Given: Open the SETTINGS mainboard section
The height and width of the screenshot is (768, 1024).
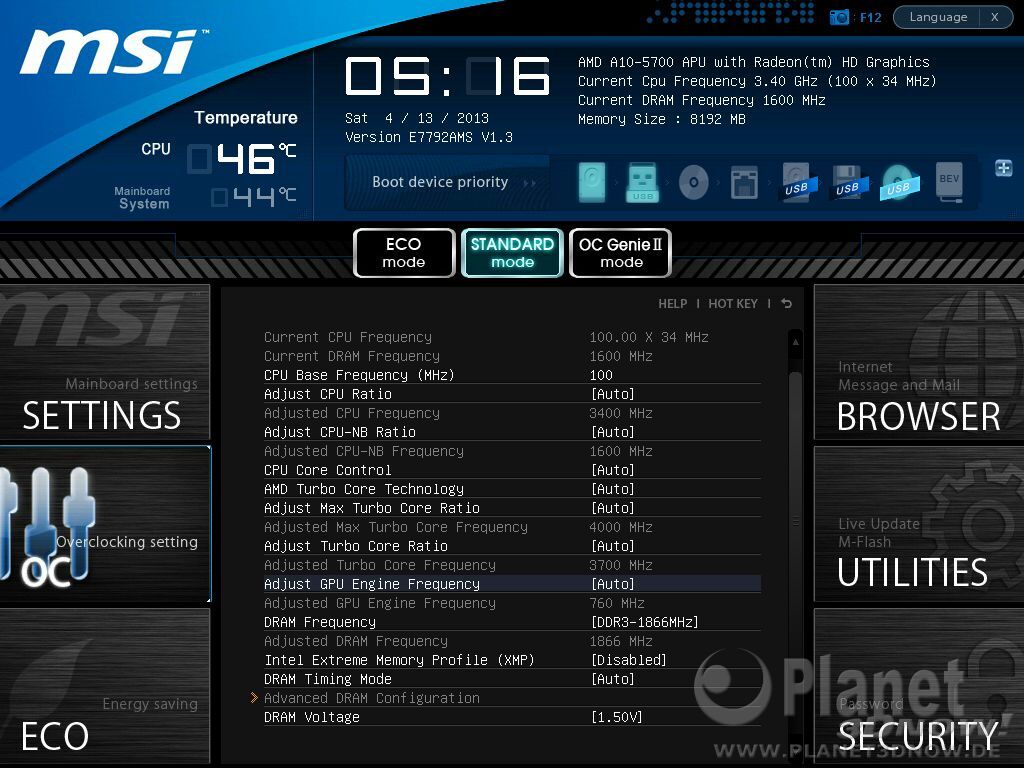Looking at the screenshot, I should click(x=104, y=362).
